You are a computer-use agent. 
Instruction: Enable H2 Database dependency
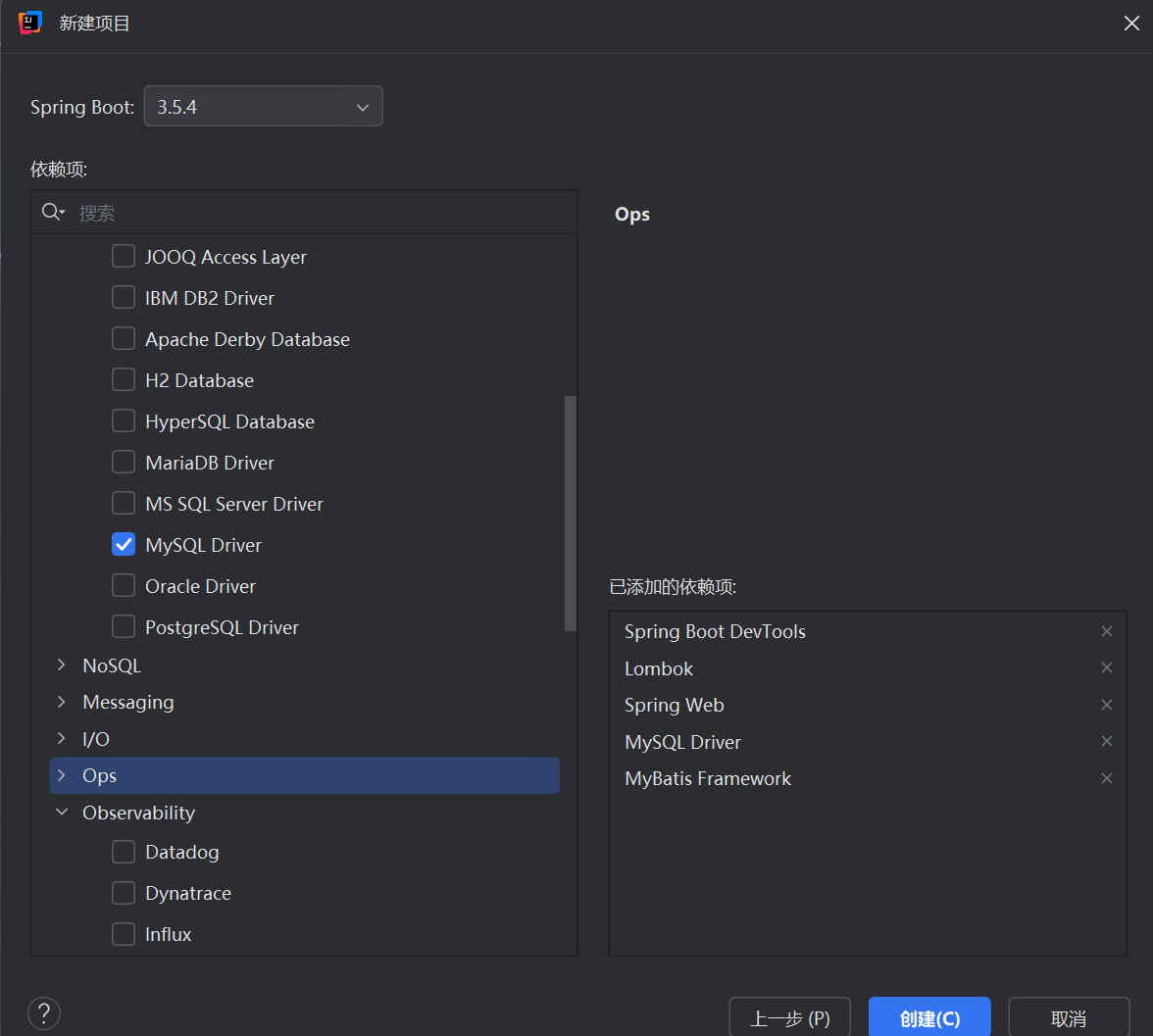(x=124, y=380)
